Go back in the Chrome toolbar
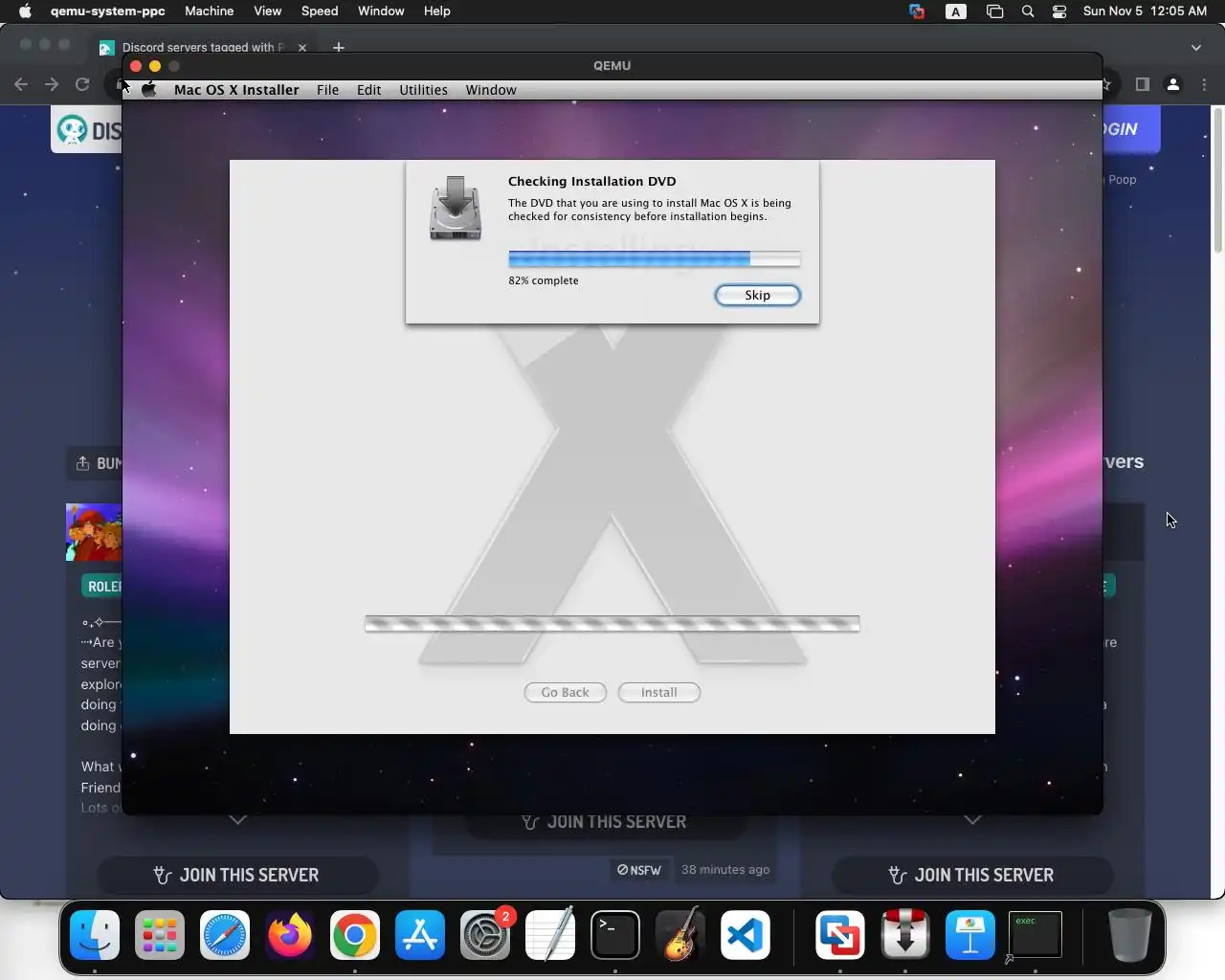1225x980 pixels. coord(21,84)
